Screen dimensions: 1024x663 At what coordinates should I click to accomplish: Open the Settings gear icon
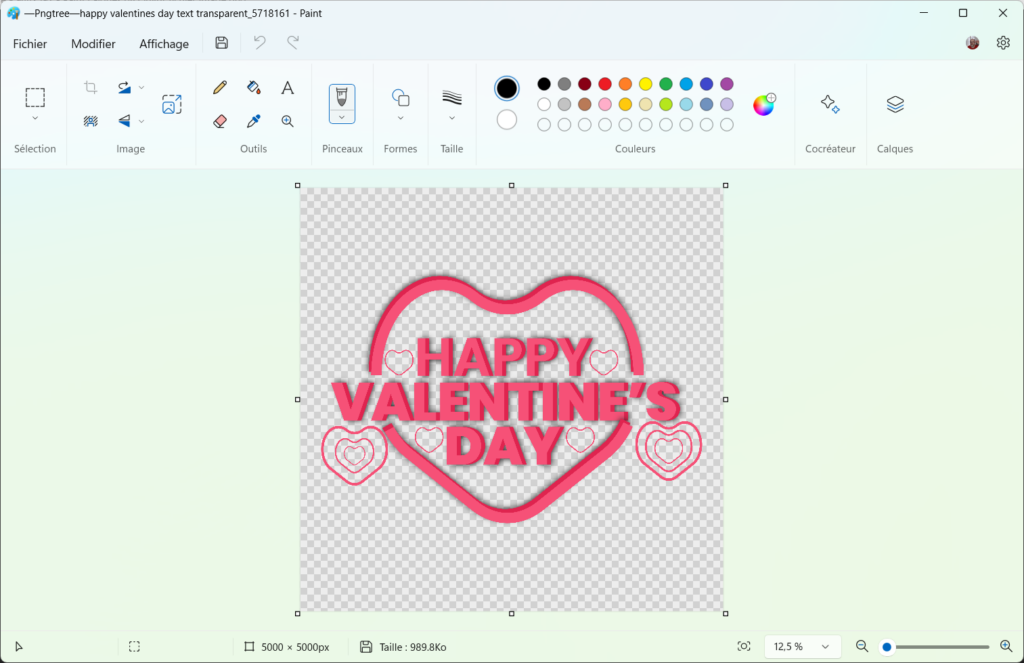tap(1004, 43)
